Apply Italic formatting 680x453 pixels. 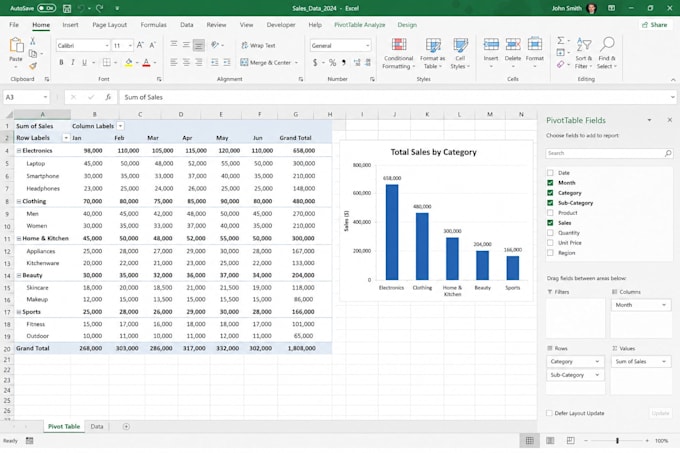tap(73, 62)
